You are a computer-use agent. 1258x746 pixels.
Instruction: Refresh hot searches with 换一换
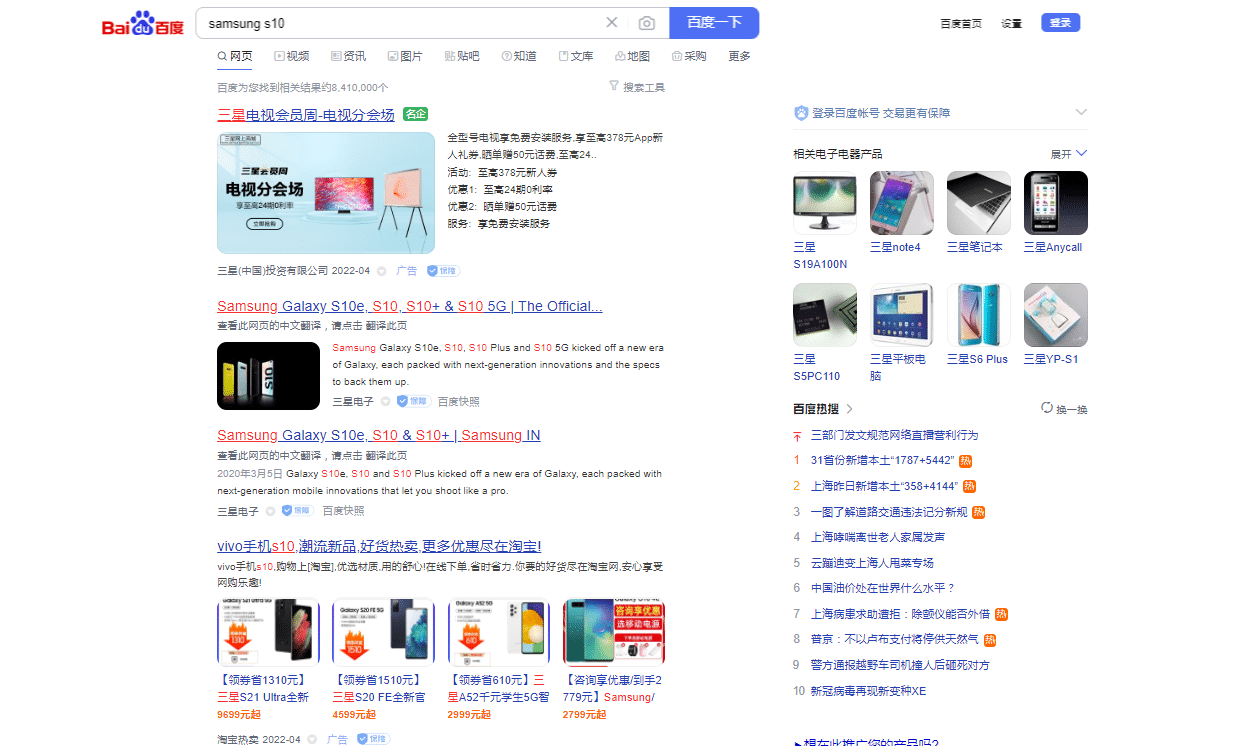(1064, 409)
